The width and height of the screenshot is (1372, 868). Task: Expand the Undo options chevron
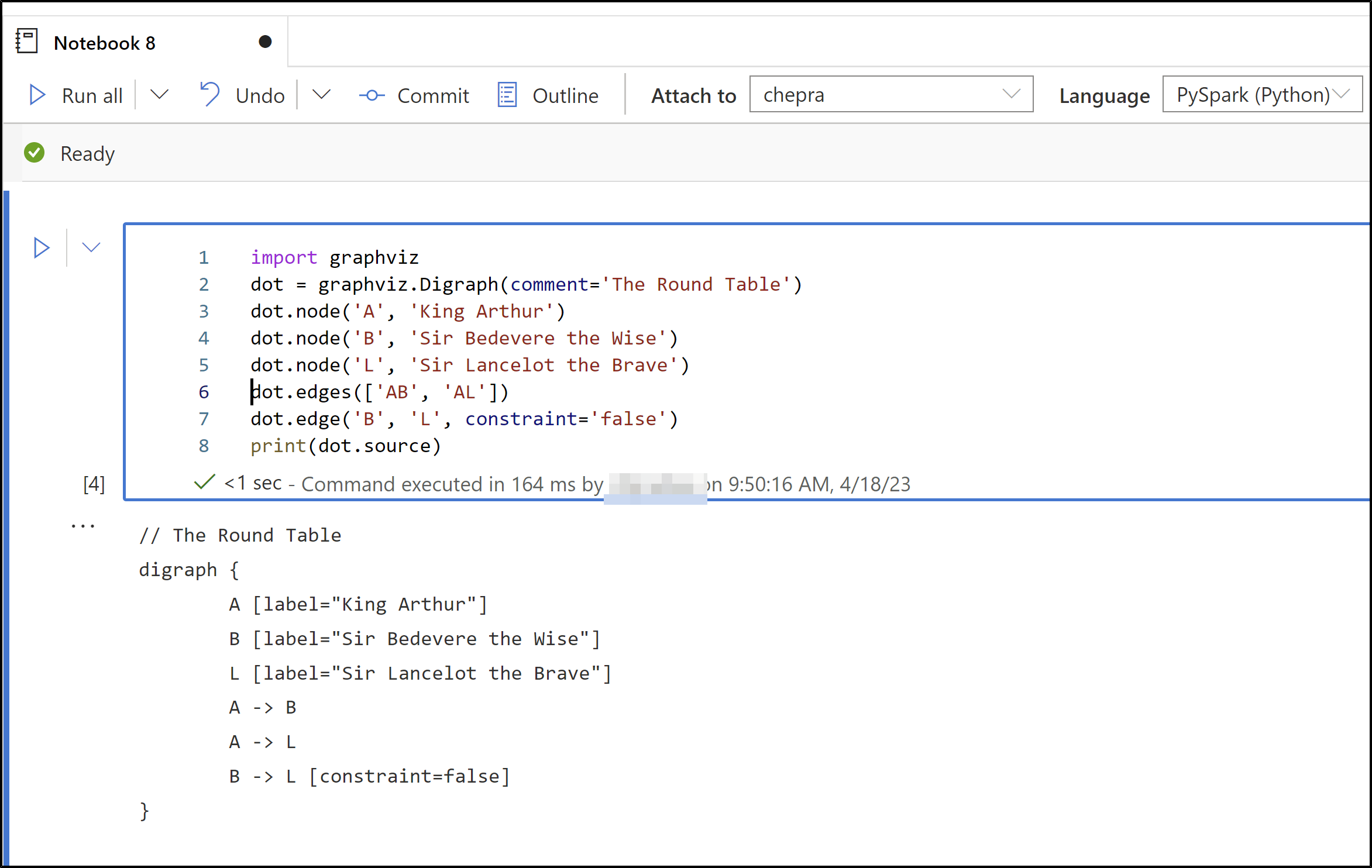[321, 94]
